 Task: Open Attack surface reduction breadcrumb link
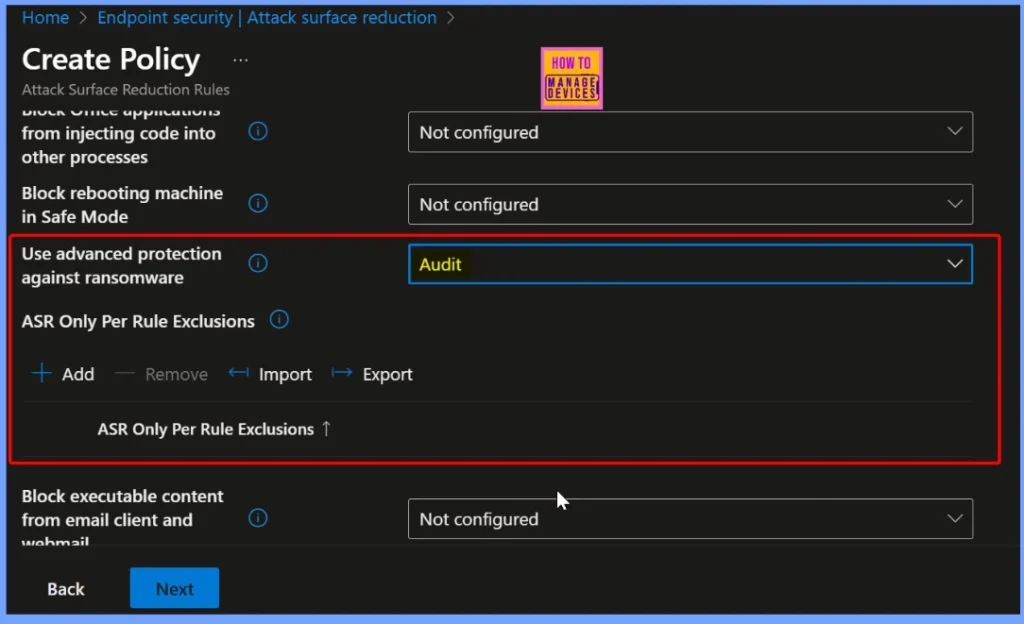tap(341, 17)
